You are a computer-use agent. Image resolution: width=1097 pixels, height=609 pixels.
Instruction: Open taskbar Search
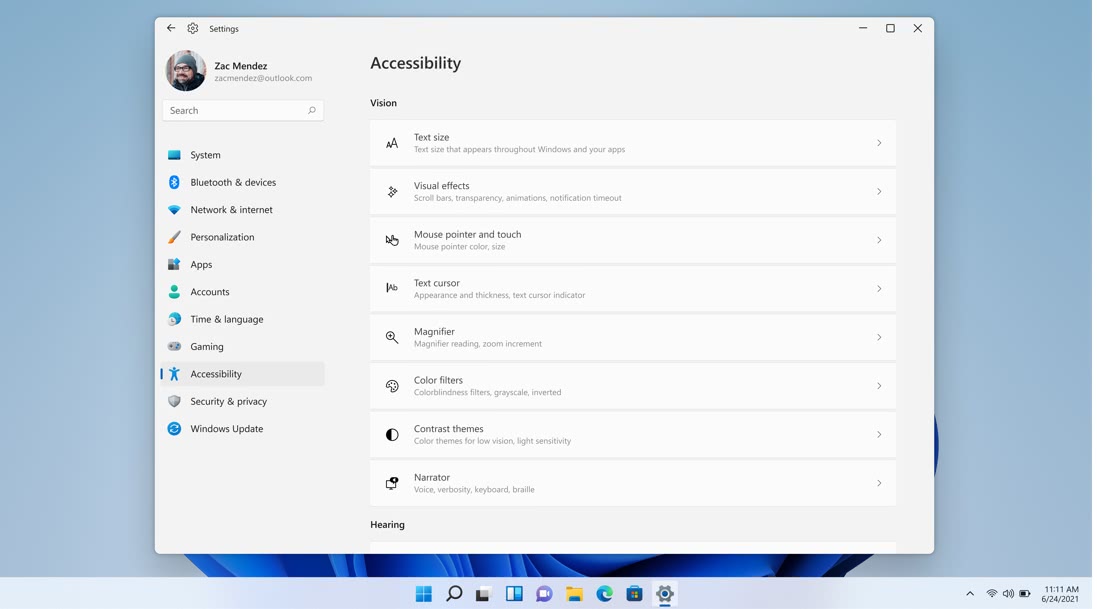(x=454, y=594)
